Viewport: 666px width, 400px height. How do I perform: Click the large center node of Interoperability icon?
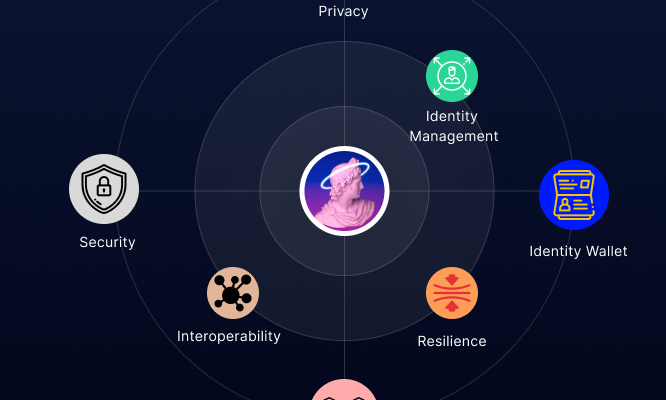point(231,295)
